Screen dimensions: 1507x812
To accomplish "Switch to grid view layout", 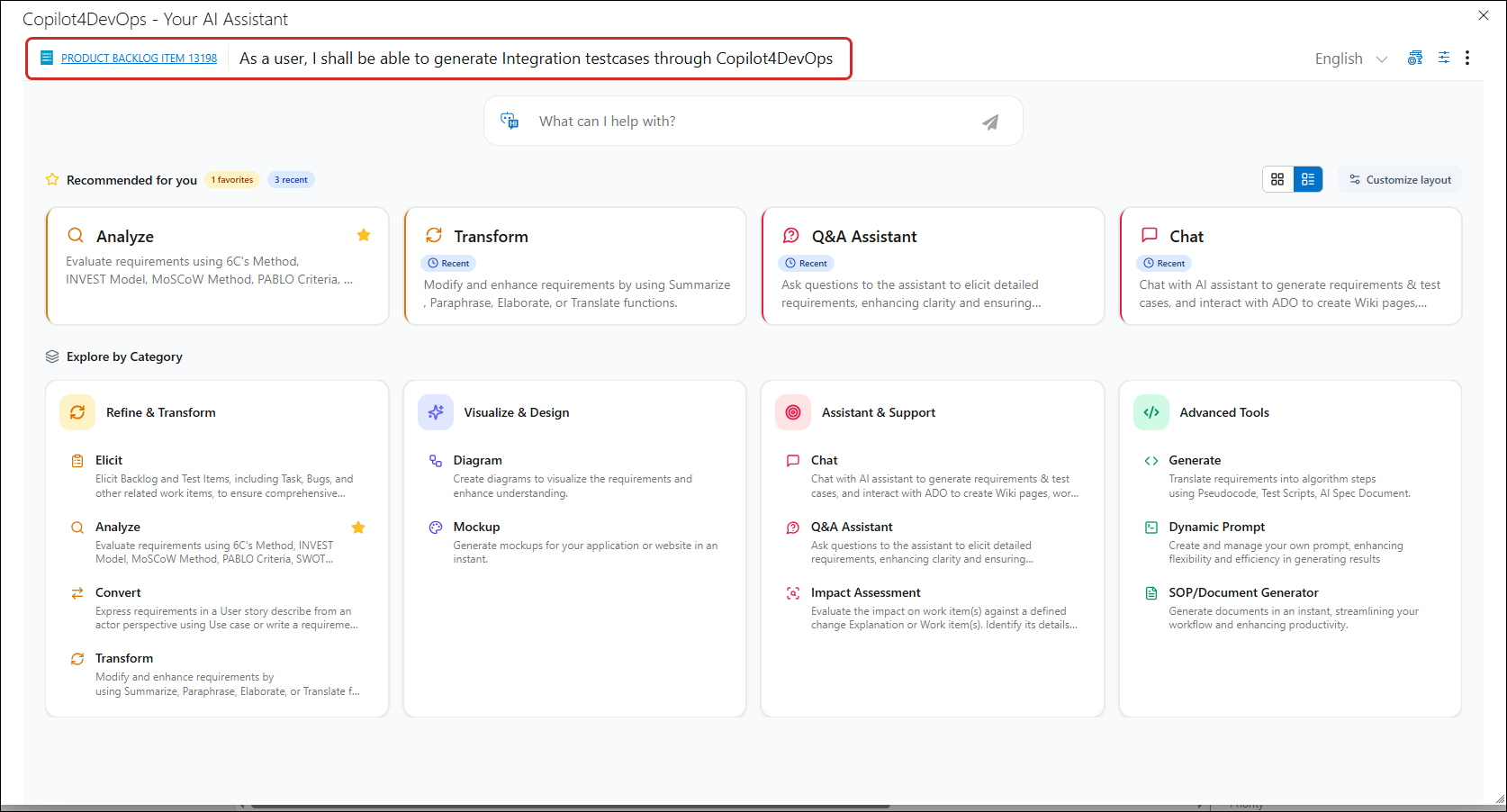I will [1277, 179].
